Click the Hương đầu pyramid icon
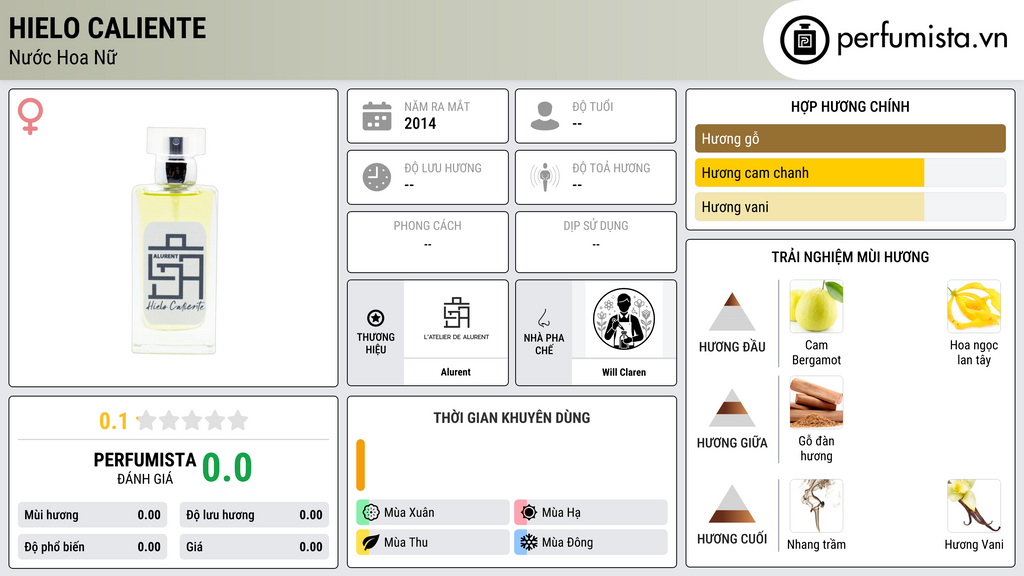This screenshot has width=1024, height=576. click(732, 312)
